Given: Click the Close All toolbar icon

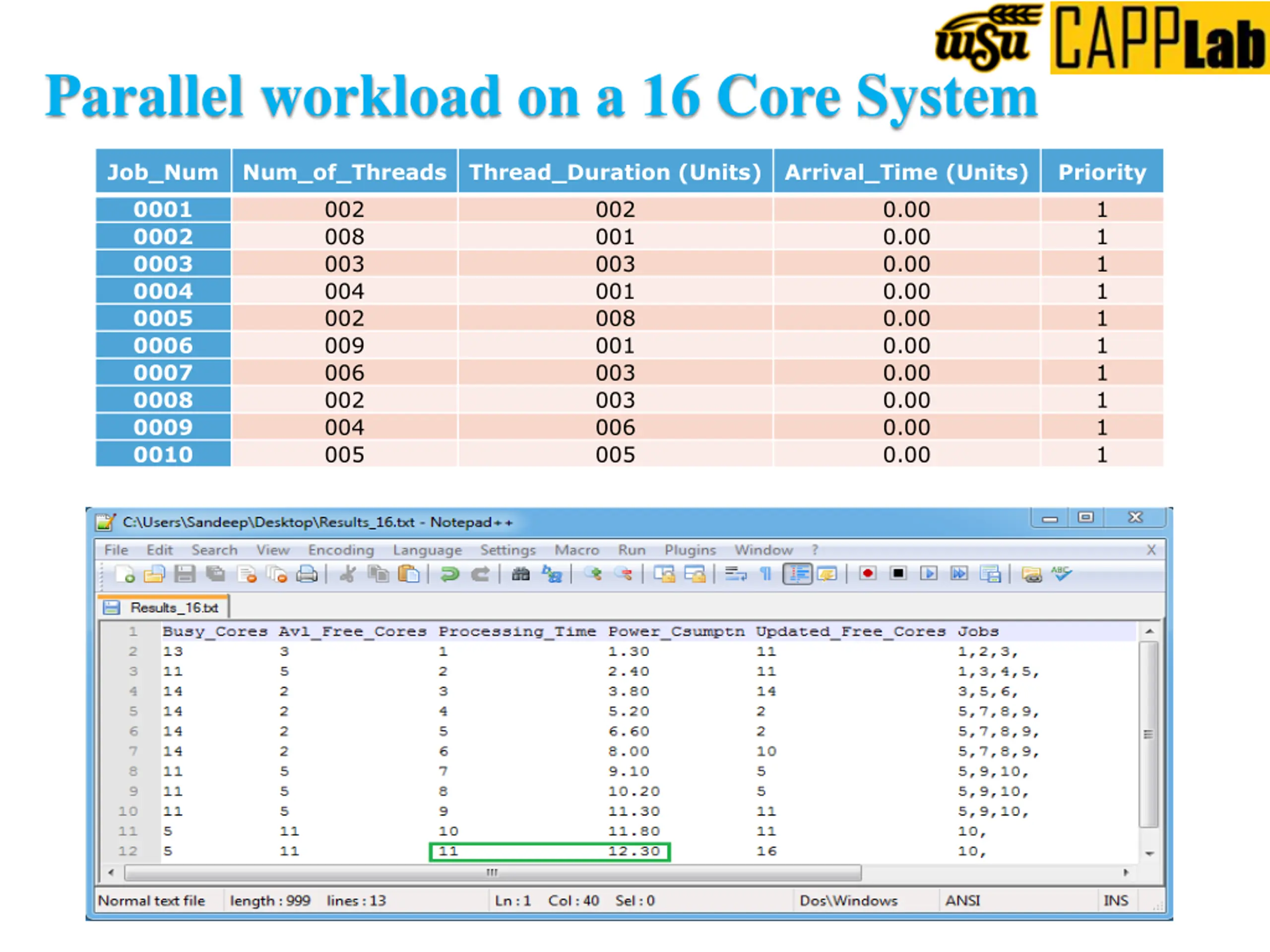Looking at the screenshot, I should pos(277,574).
